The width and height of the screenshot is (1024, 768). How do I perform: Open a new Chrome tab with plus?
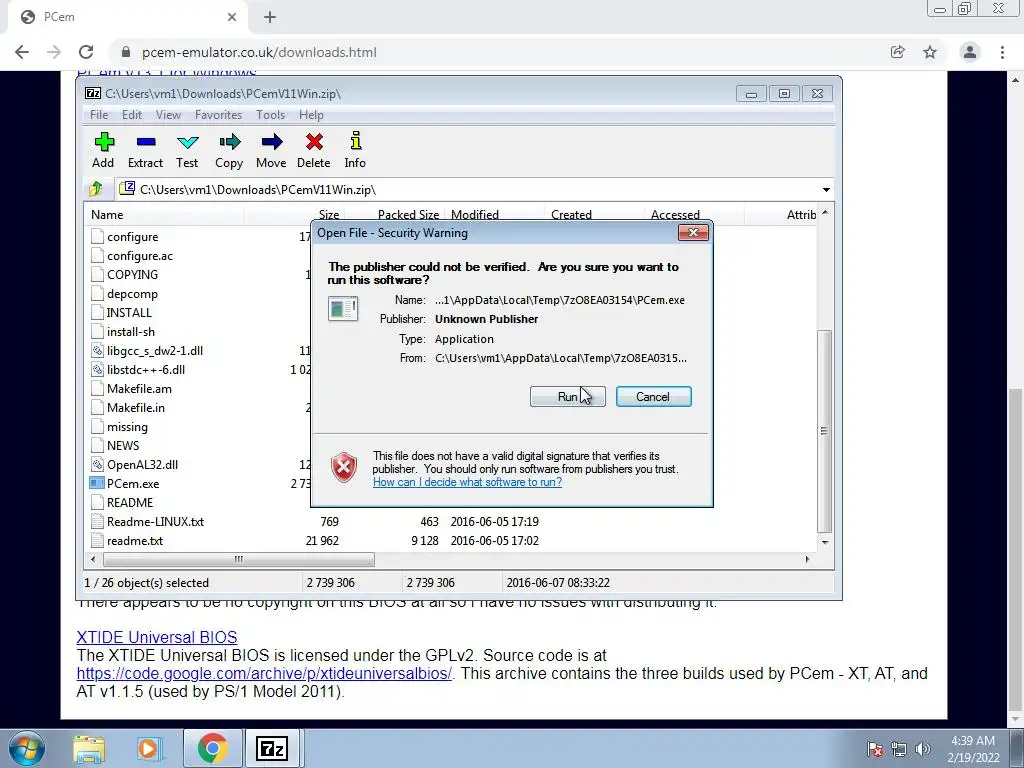point(270,17)
